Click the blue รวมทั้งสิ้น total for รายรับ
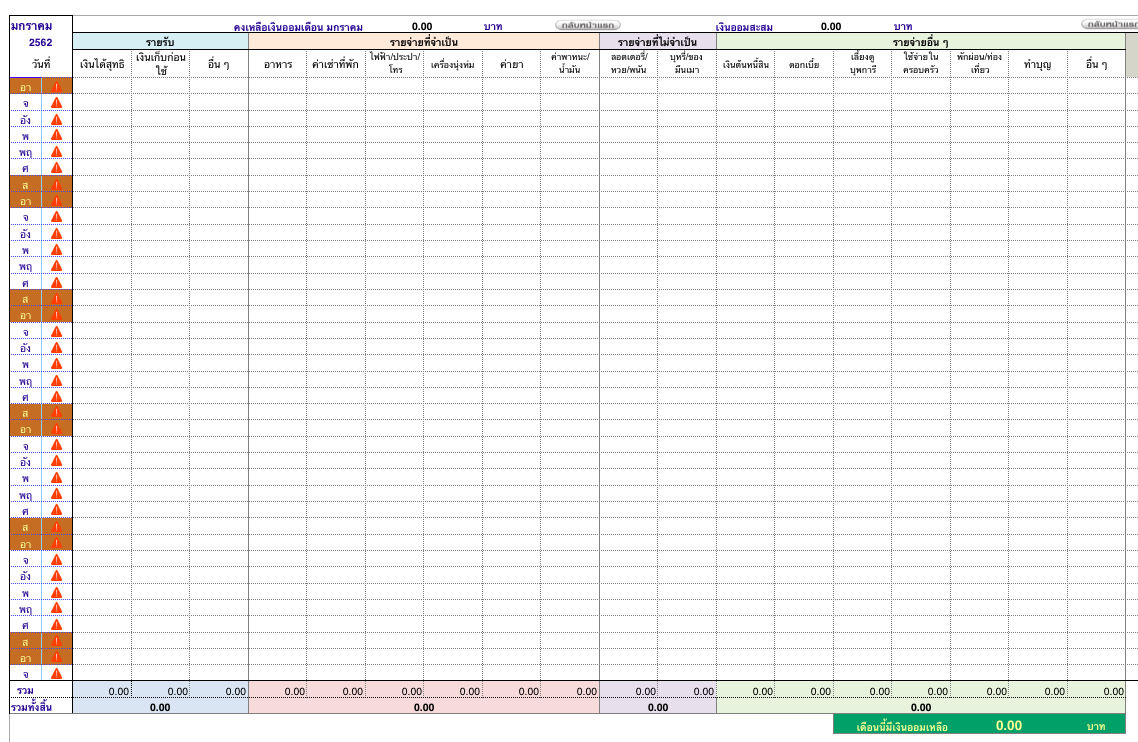 [160, 707]
